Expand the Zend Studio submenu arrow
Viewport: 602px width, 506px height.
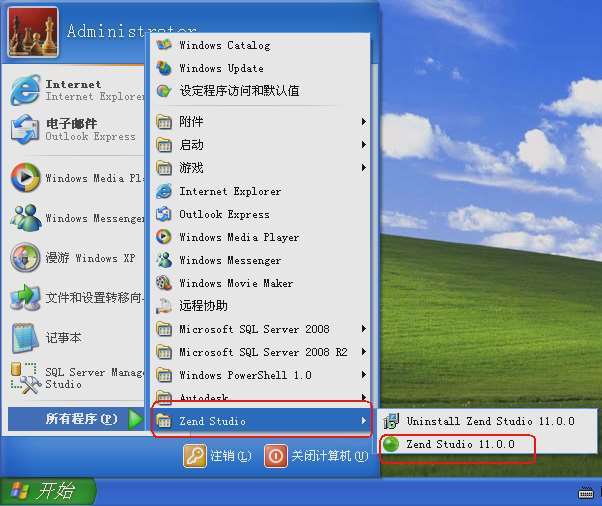pyautogui.click(x=364, y=421)
